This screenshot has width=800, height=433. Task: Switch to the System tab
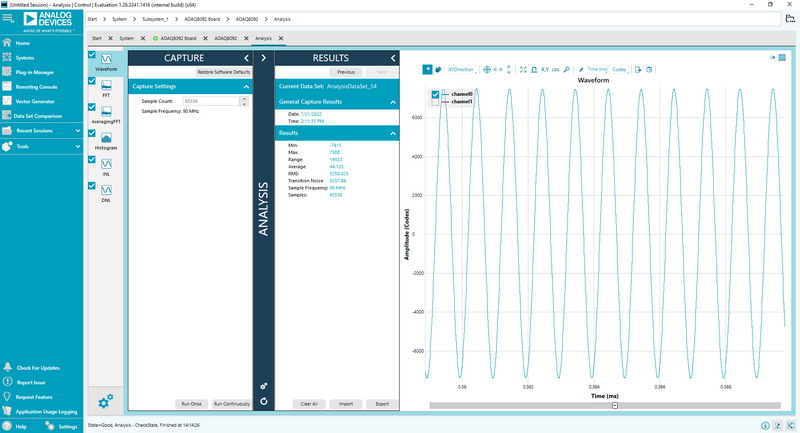(x=127, y=38)
